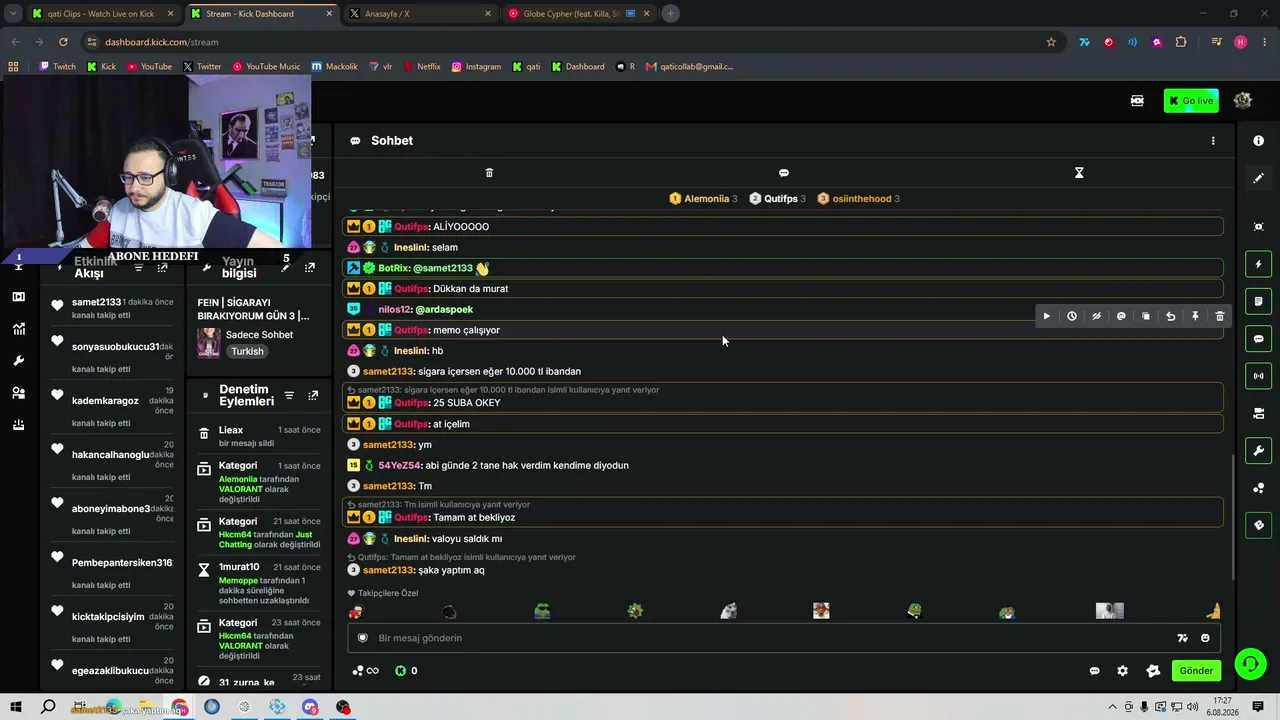Open the info icon in right sidebar
Viewport: 1280px width, 720px height.
pos(1258,141)
